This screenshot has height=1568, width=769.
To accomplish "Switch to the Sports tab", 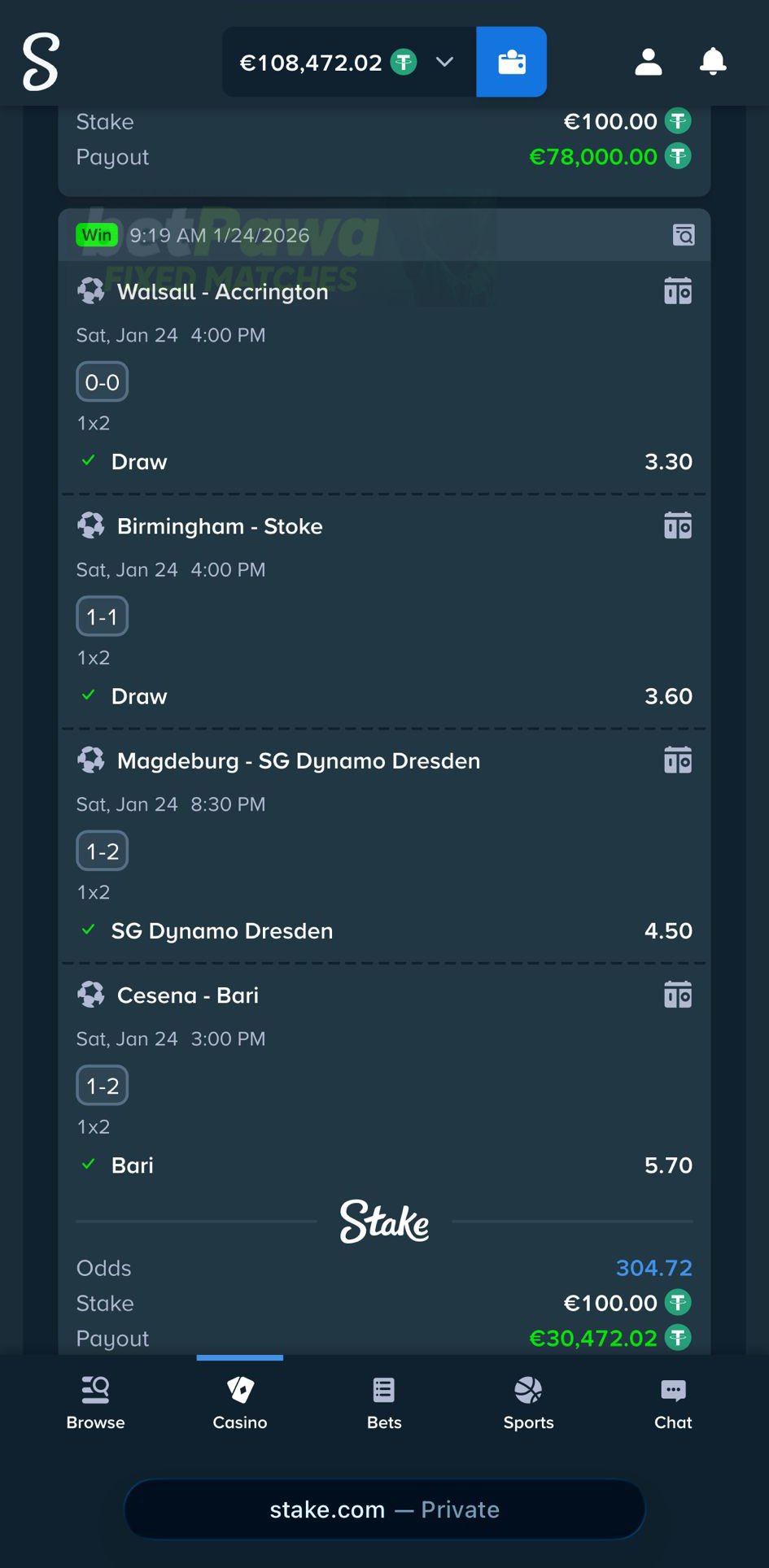I will [528, 1403].
